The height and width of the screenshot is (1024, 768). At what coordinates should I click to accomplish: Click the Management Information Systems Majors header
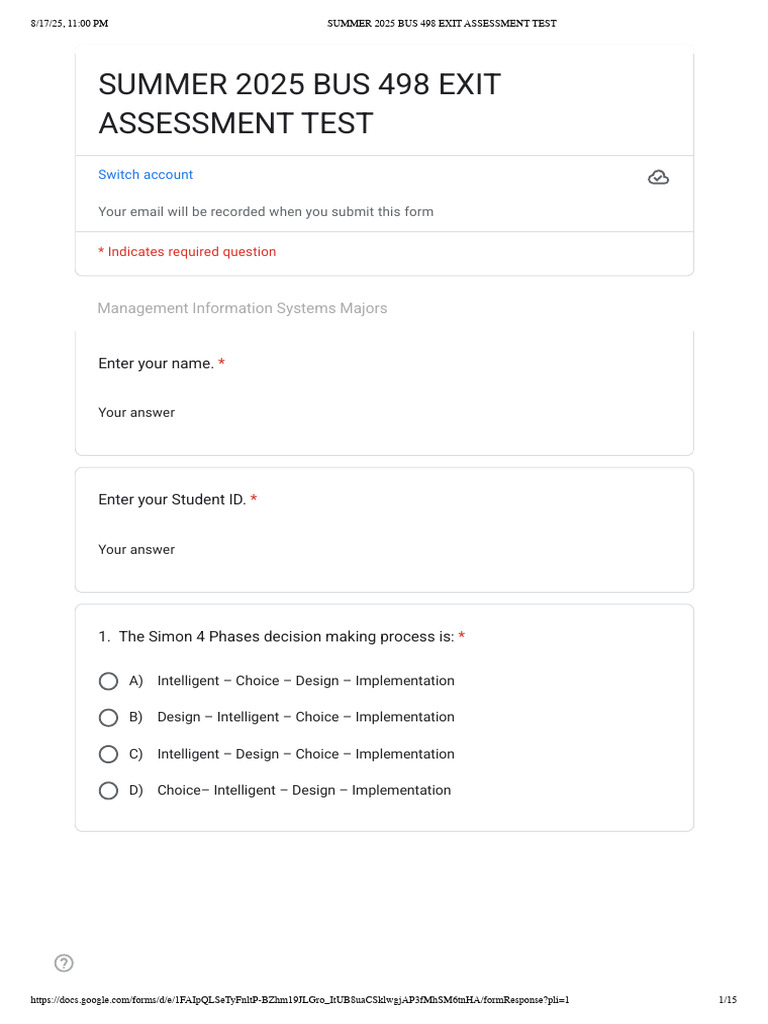click(x=242, y=308)
